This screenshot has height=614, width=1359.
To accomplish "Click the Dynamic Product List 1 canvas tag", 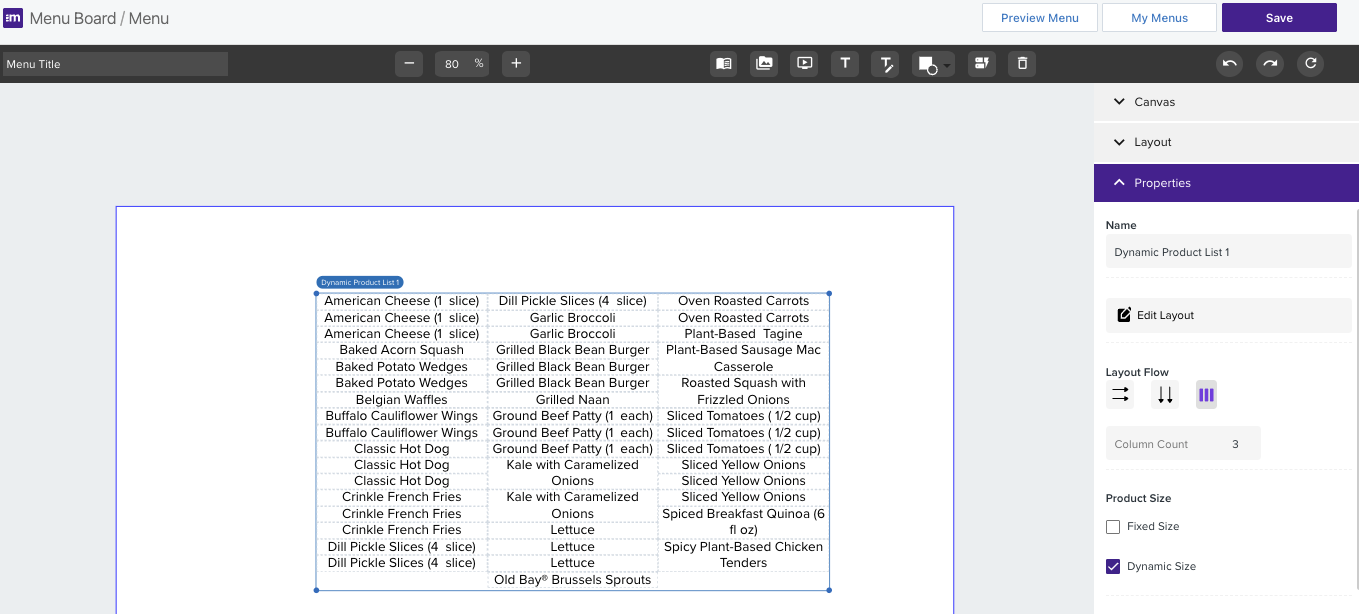I will click(x=360, y=283).
